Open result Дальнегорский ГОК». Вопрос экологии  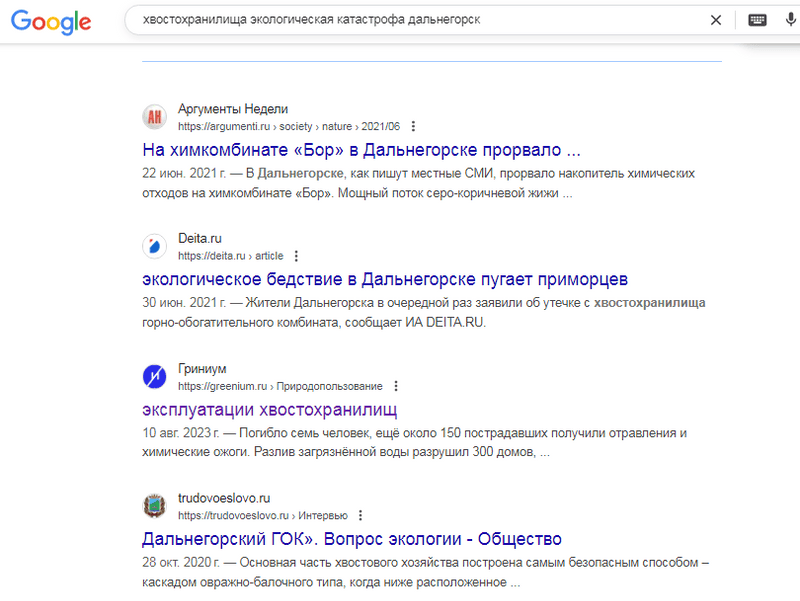(x=352, y=539)
